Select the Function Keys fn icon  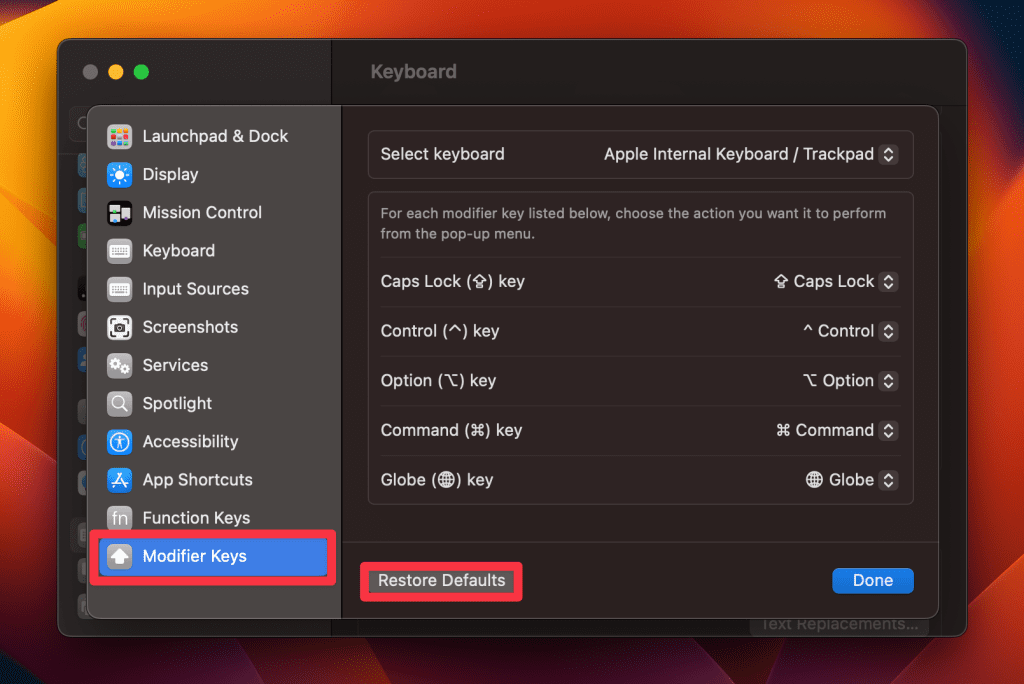(120, 518)
